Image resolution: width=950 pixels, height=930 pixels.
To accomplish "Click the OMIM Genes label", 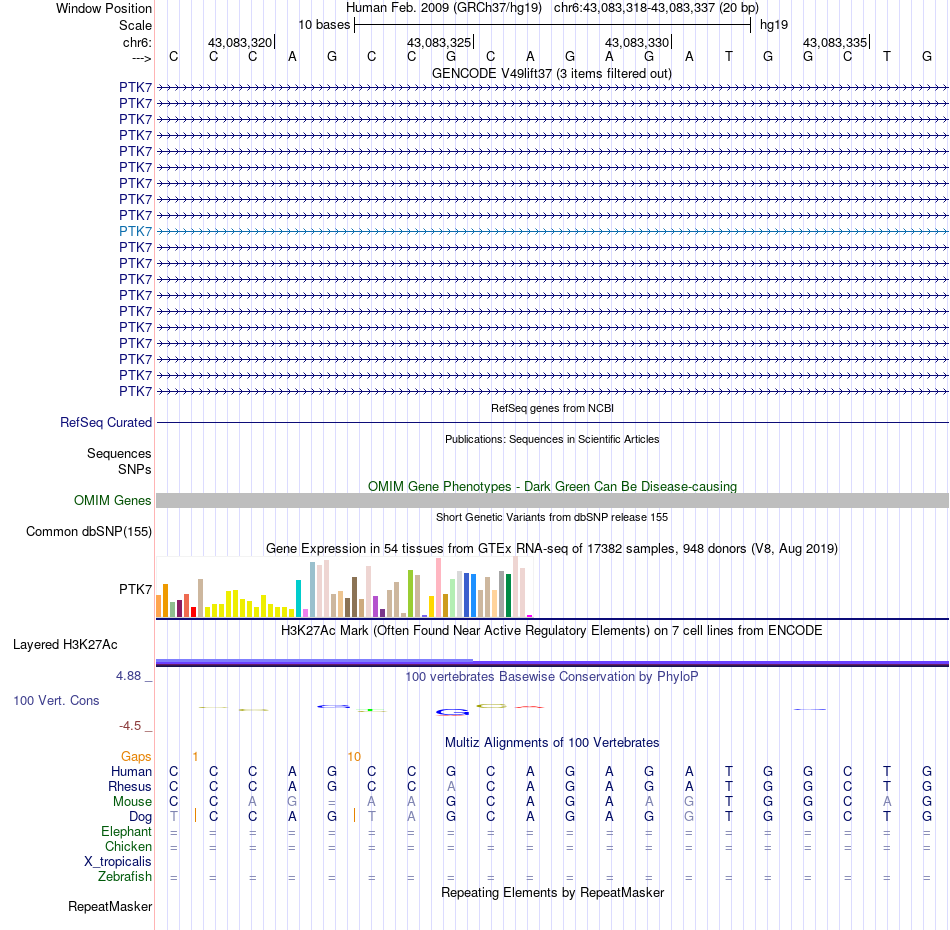I will 112,500.
